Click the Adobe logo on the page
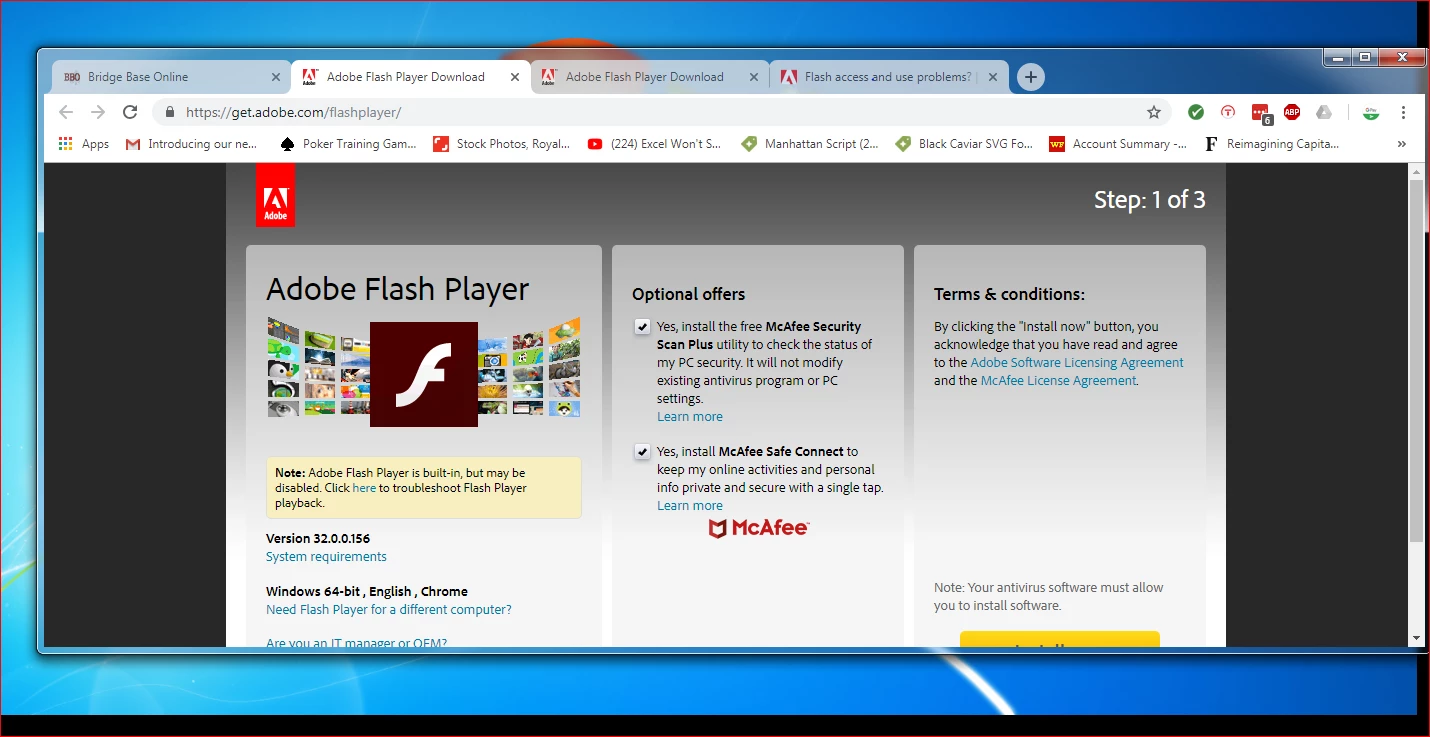The height and width of the screenshot is (737, 1430). 275,195
